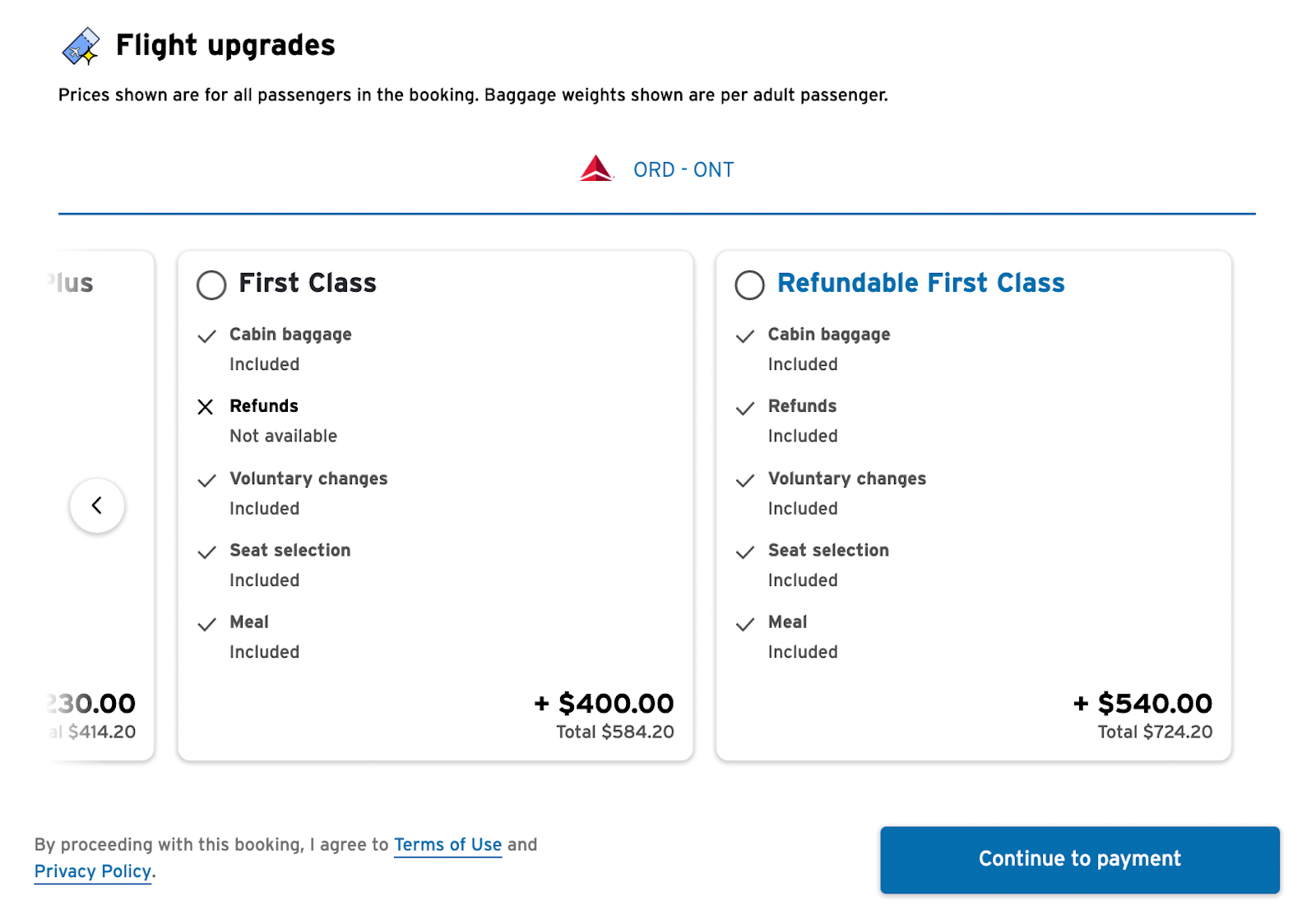Select the Refundable First Class radio button
The height and width of the screenshot is (924, 1316).
749,285
